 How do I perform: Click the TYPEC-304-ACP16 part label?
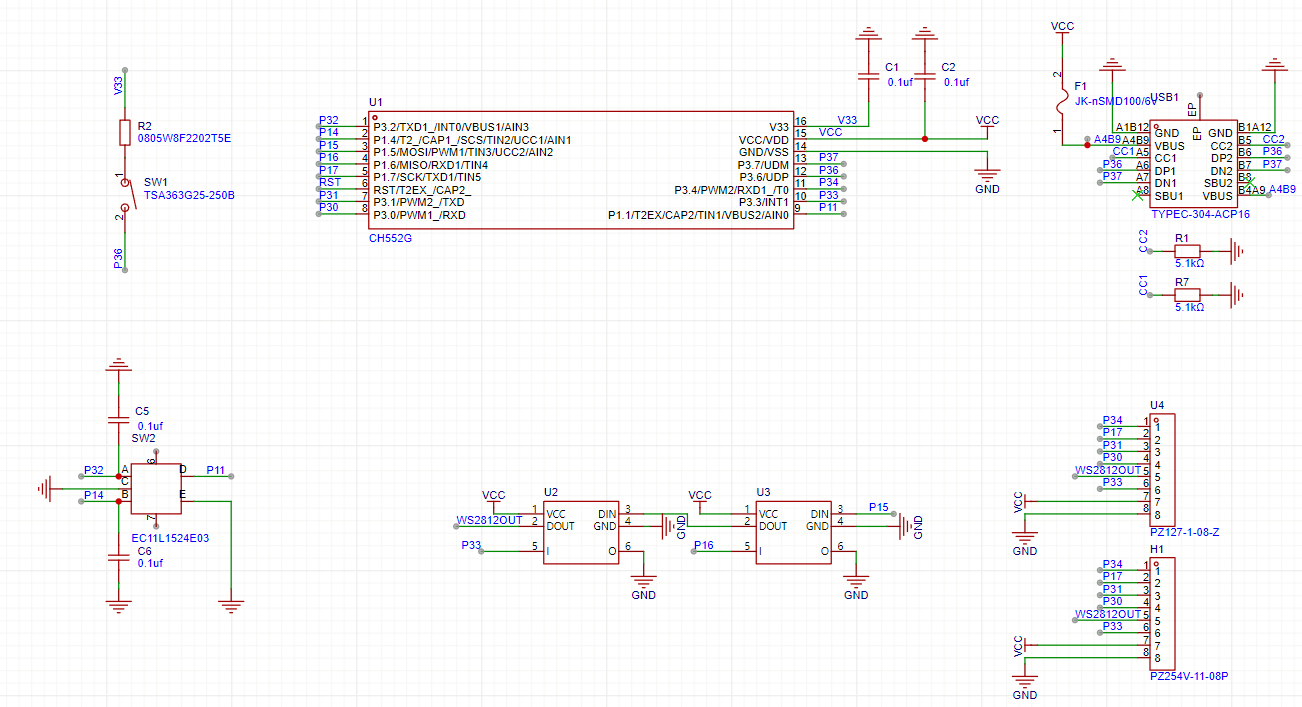[1200, 214]
